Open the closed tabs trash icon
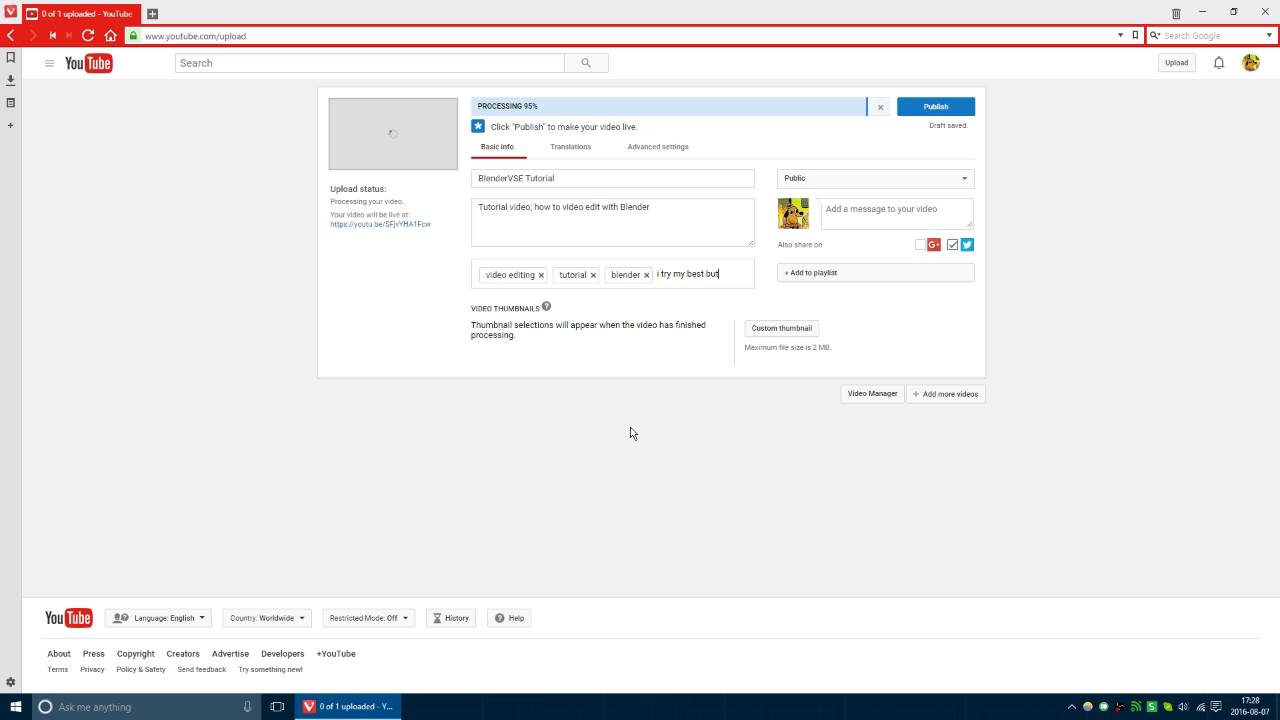Screen dimensions: 1280x720 tap(1176, 13)
